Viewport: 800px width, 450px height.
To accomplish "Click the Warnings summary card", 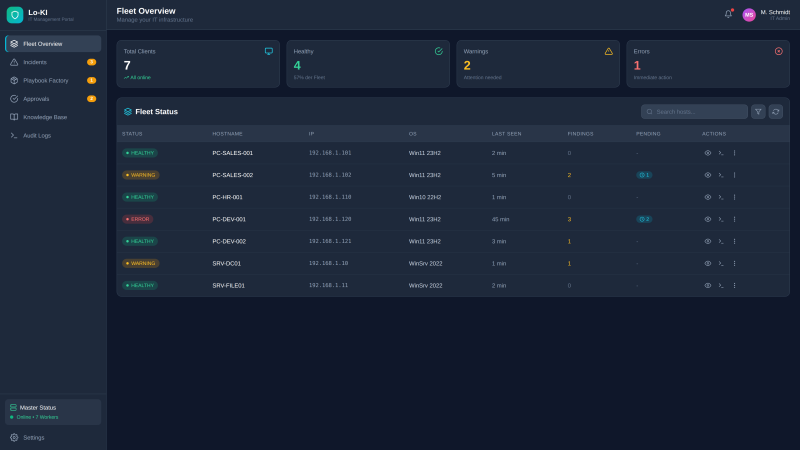I will [x=538, y=64].
